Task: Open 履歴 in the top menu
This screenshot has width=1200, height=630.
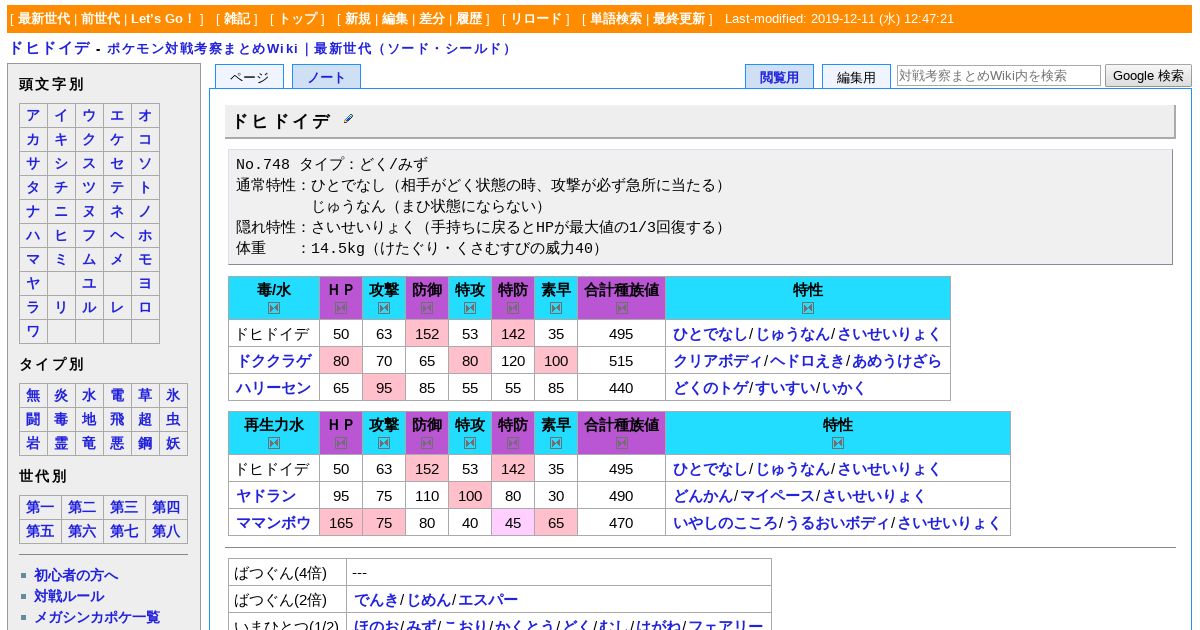Action: 469,18
